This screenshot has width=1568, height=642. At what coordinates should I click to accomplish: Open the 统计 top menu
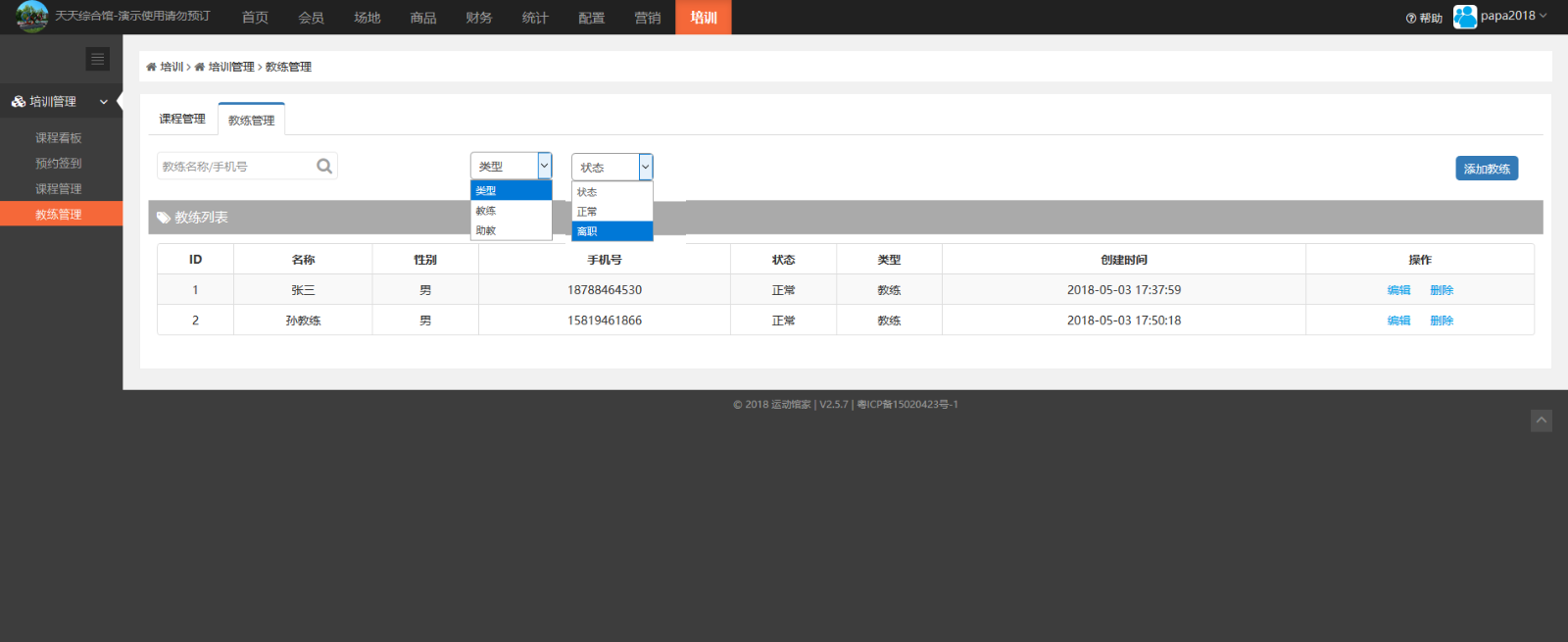point(535,18)
